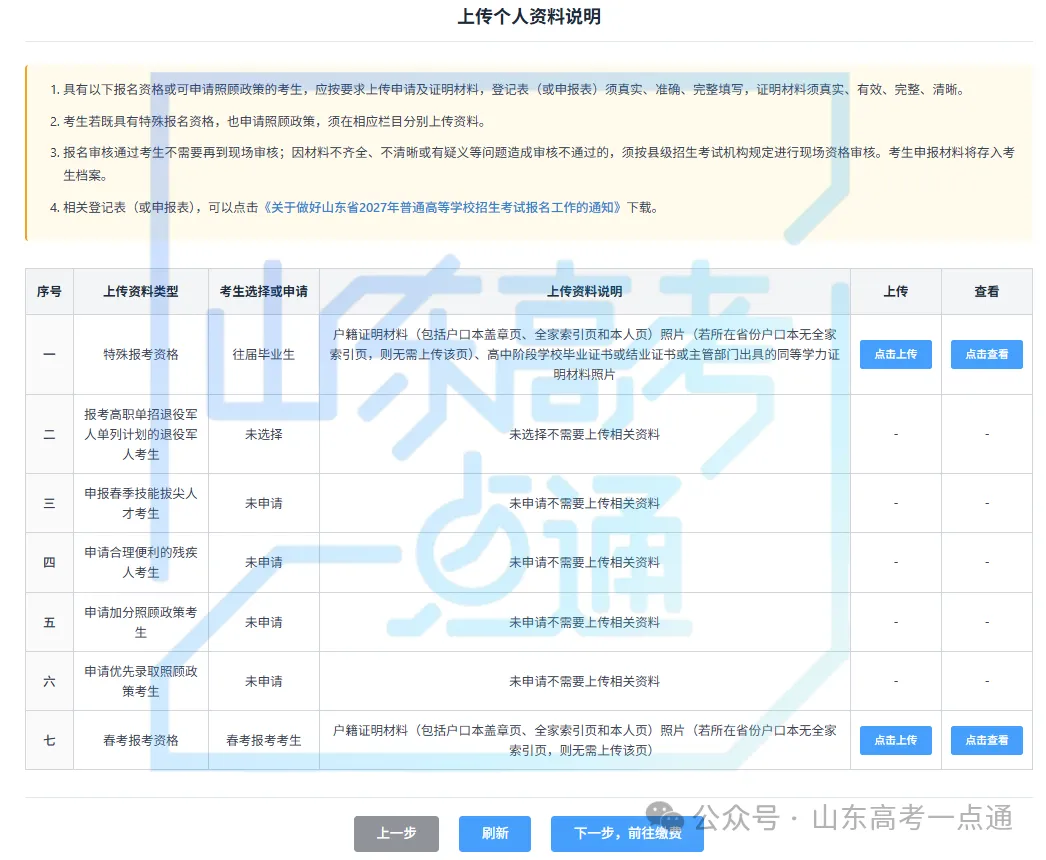Viewport: 1046px width, 860px height.
Task: Select the 申报春季技能拔尖人才考生 cell
Action: (x=141, y=504)
